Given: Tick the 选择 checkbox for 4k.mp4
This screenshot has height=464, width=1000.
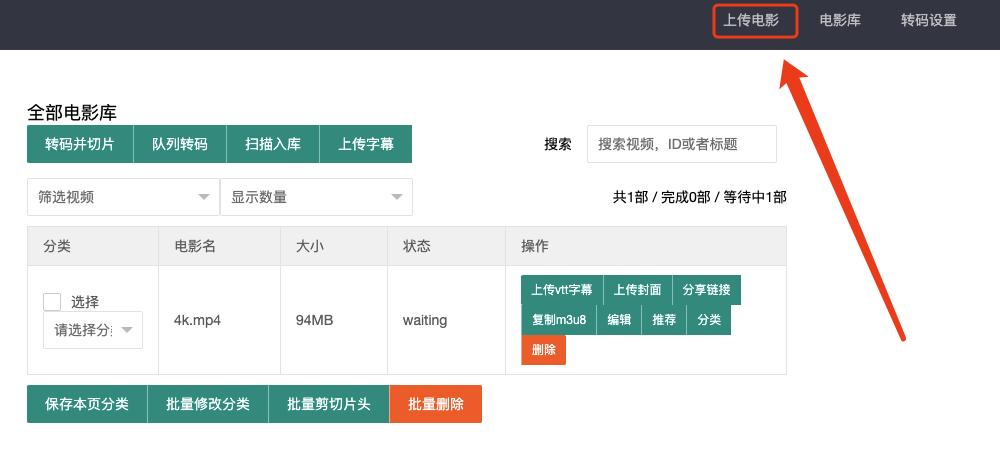Looking at the screenshot, I should pos(53,302).
